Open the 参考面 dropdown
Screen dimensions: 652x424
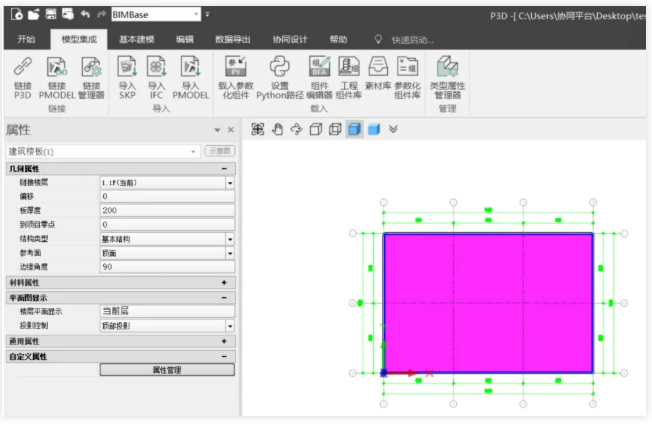coord(230,253)
